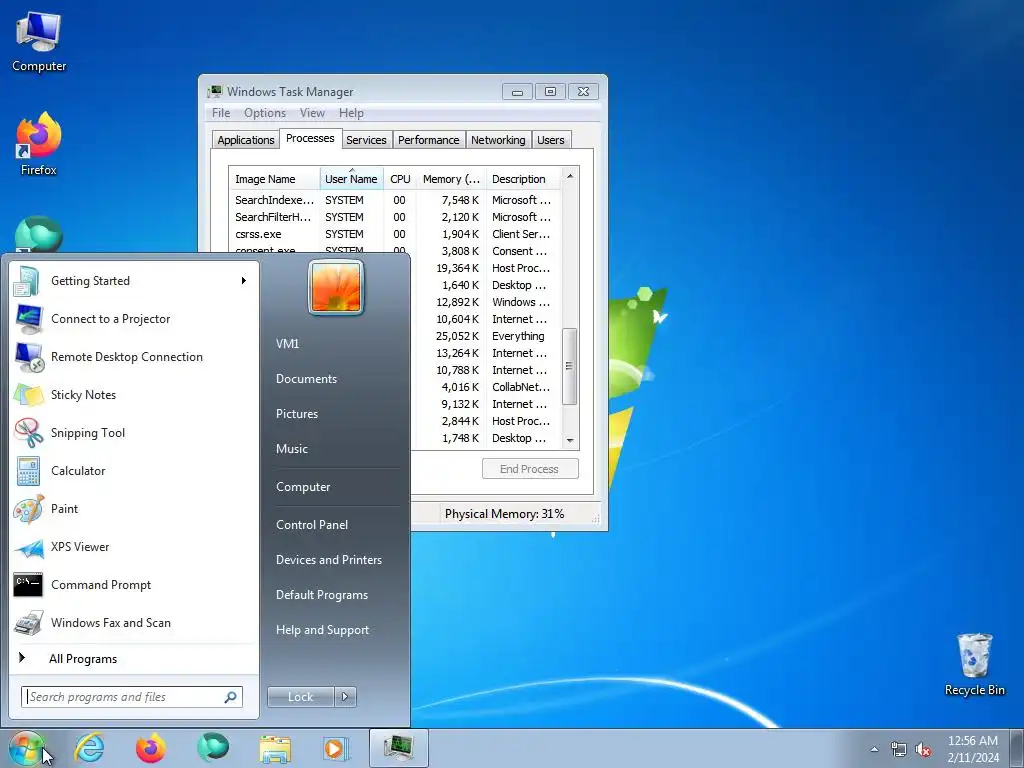Sort by Description column header

click(x=523, y=179)
